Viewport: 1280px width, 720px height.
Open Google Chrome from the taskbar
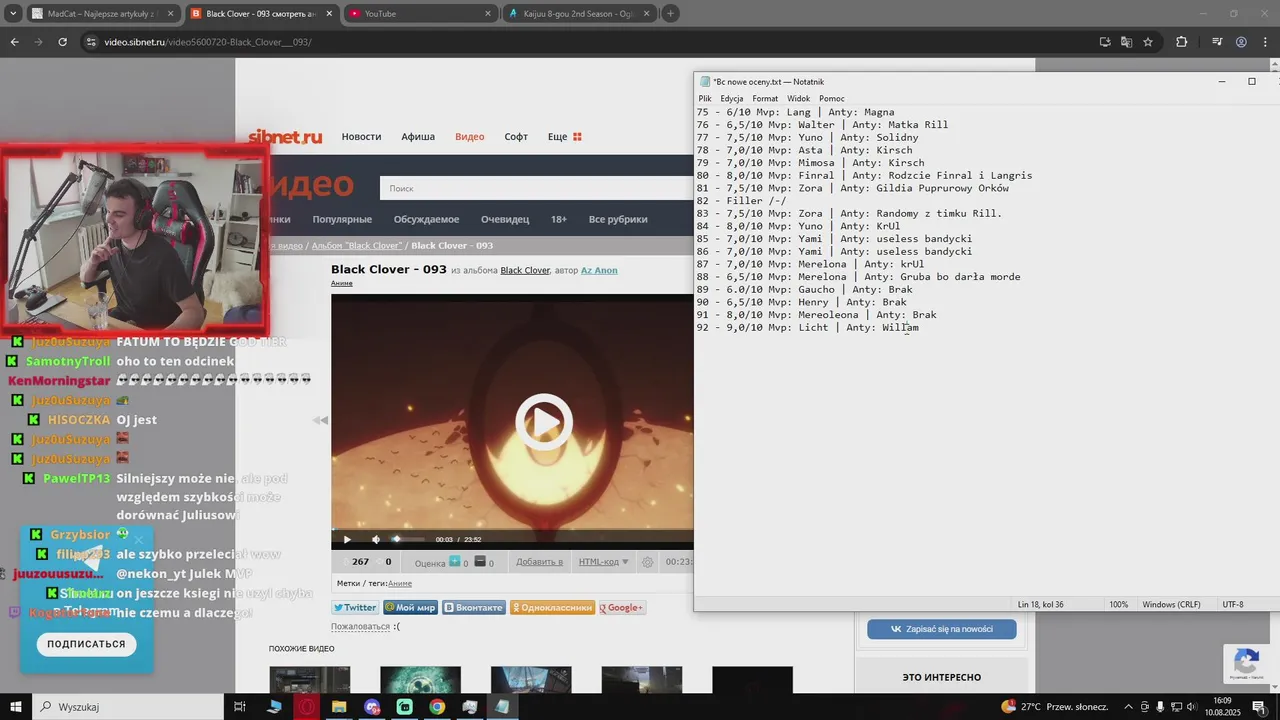point(437,706)
